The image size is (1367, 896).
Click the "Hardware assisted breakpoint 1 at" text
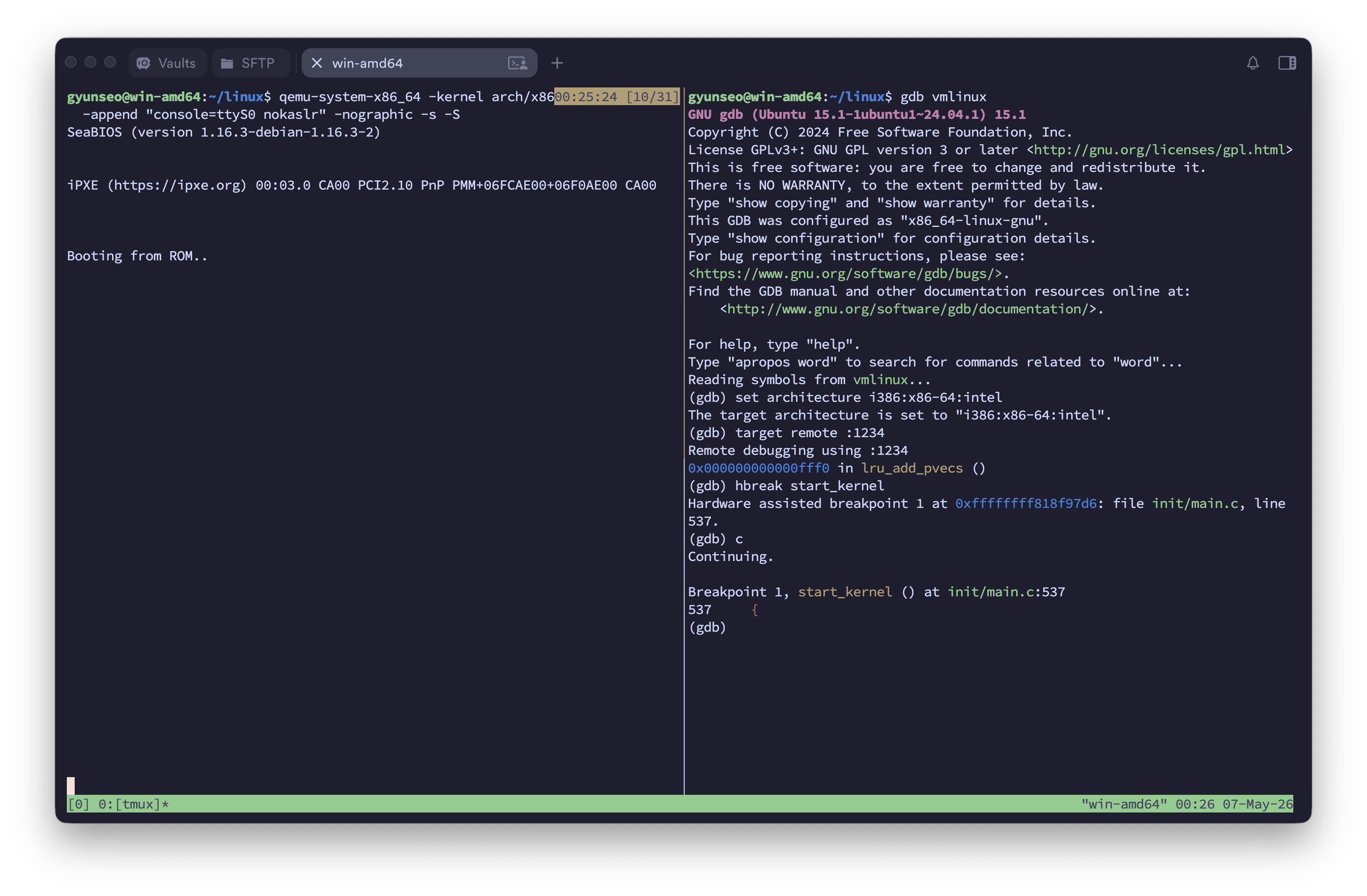point(818,504)
